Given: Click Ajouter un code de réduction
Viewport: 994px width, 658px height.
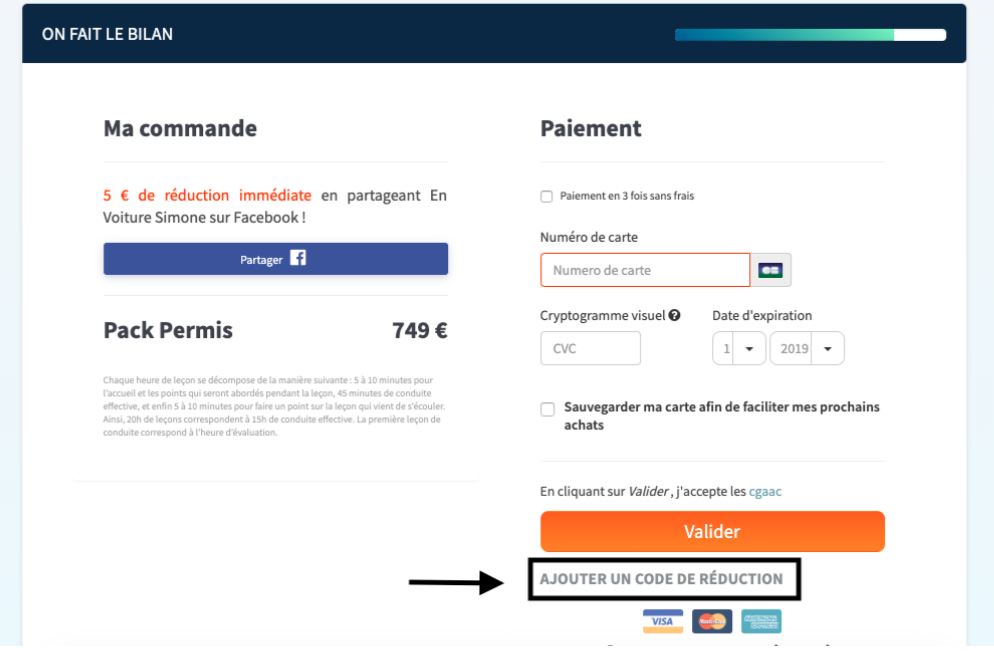Looking at the screenshot, I should (x=661, y=579).
